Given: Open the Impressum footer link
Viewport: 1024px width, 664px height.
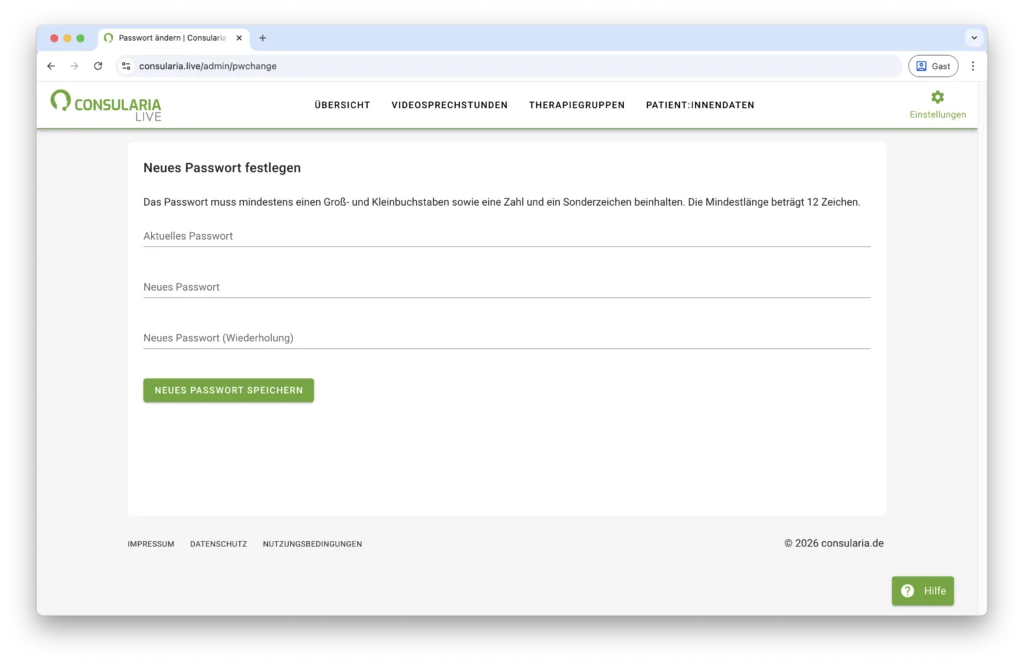Looking at the screenshot, I should coord(151,544).
